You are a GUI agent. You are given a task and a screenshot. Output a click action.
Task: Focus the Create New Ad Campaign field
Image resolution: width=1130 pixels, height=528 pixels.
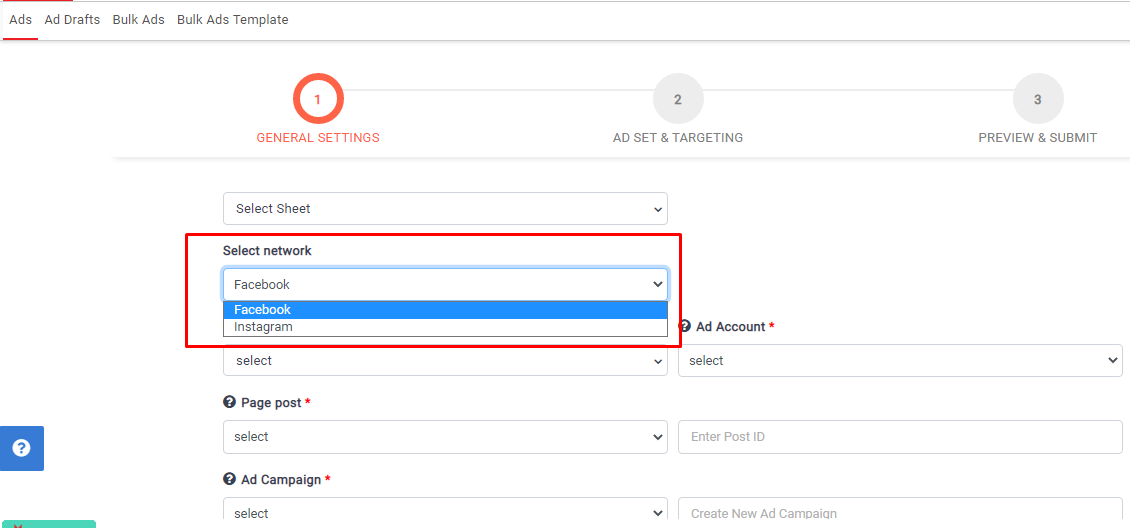pos(899,512)
